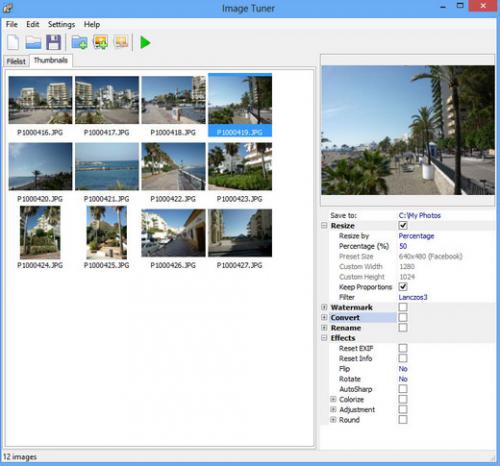This screenshot has height=466, width=500.
Task: Add folder of images to list
Action: point(79,43)
